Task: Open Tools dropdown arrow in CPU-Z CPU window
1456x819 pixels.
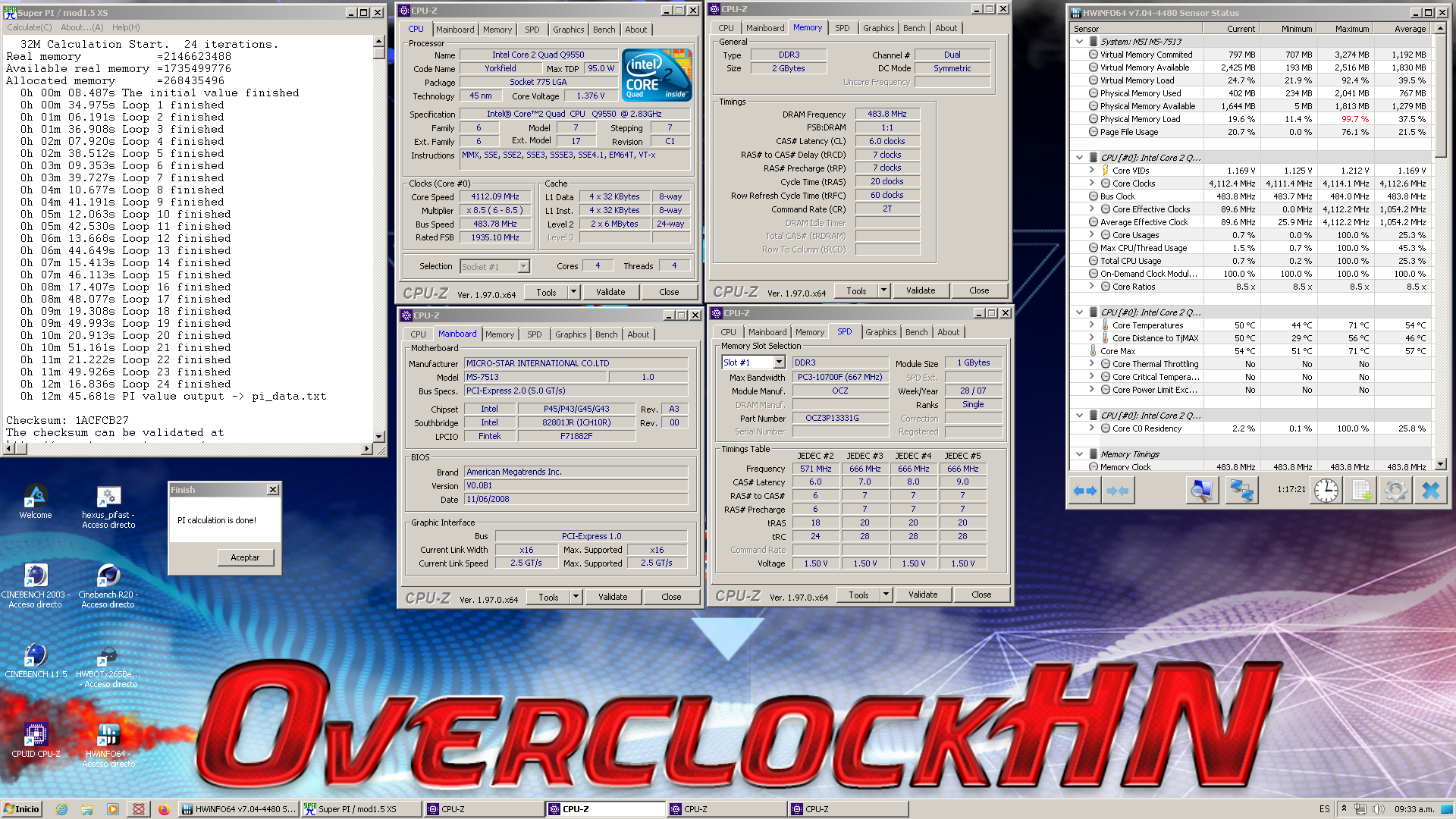Action: (573, 292)
